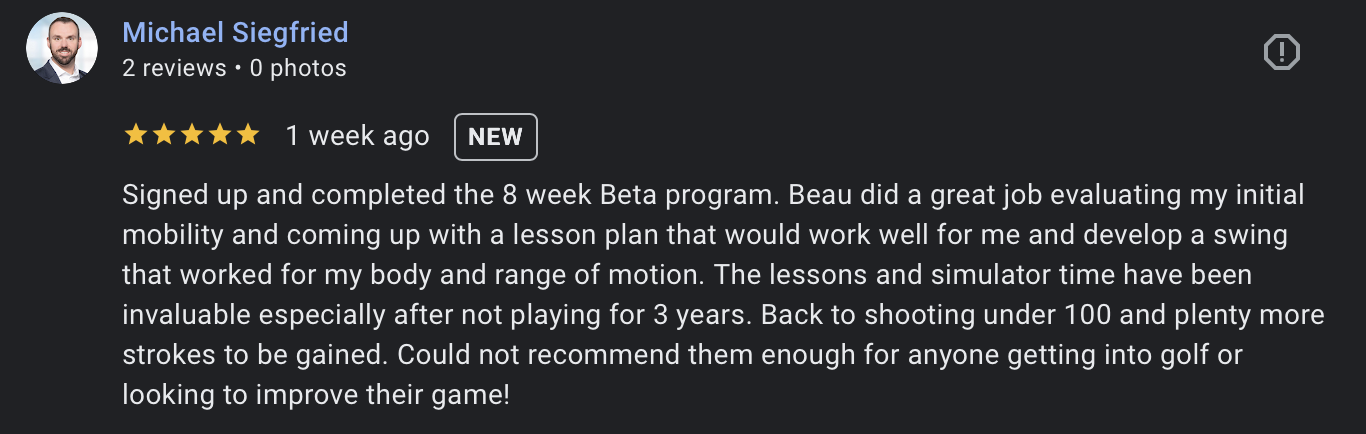Click the "2 reviews" count text

pyautogui.click(x=174, y=68)
